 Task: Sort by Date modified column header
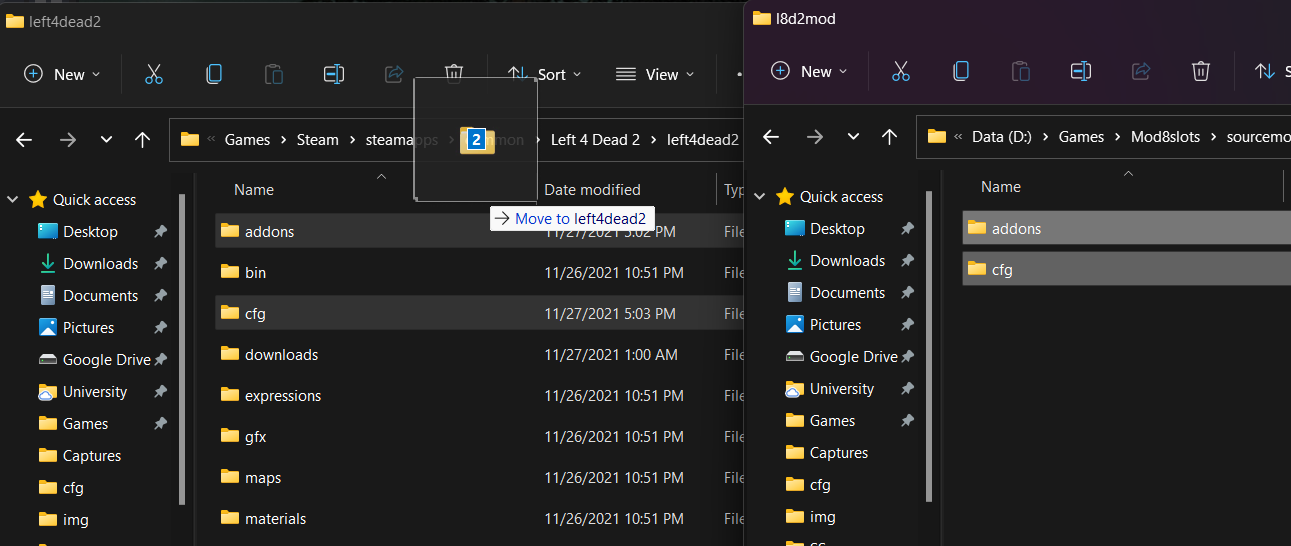(x=592, y=190)
